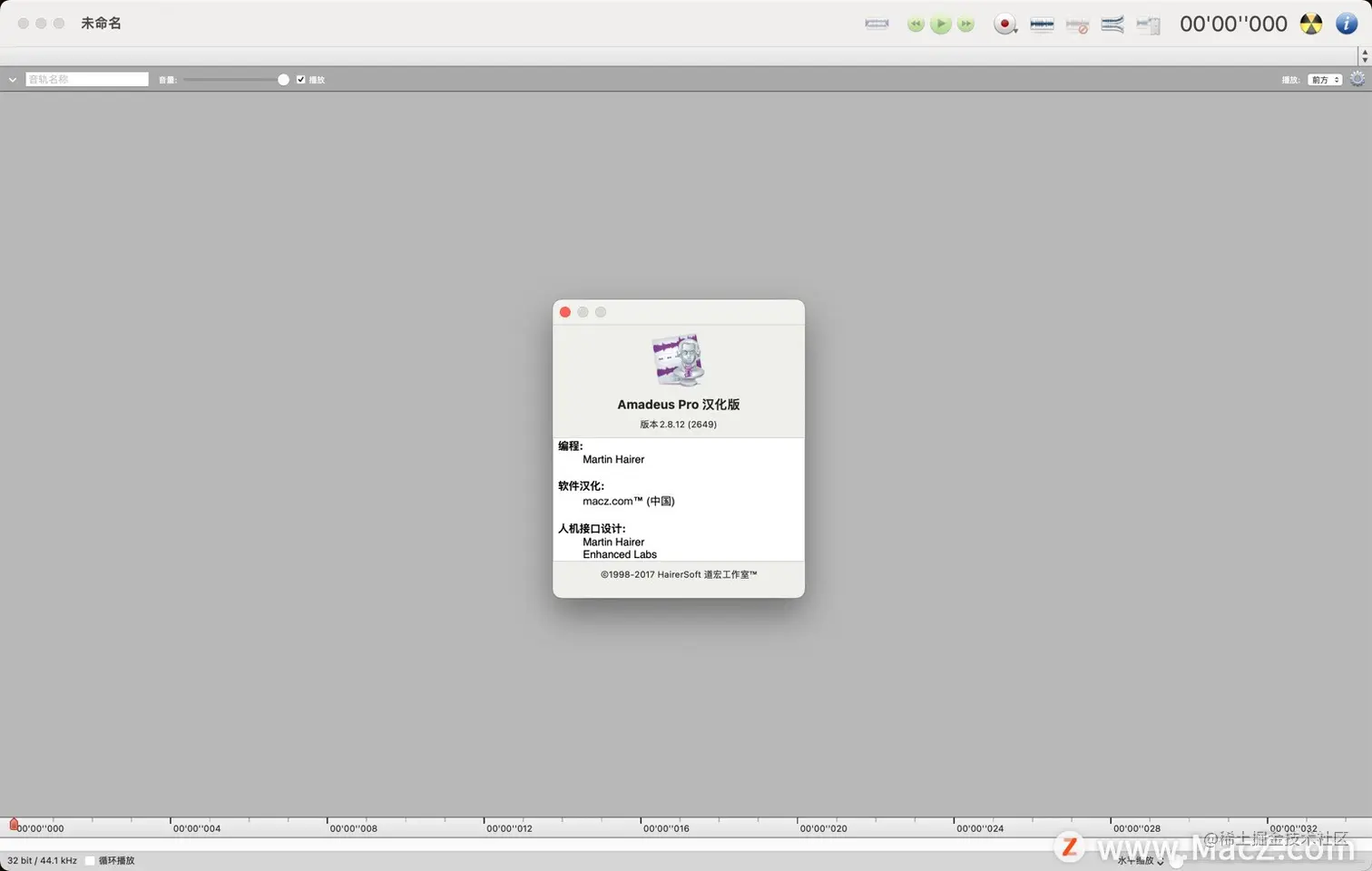Click the macz.com™ (中国) credit text
This screenshot has width=1372, height=871.
click(x=629, y=502)
